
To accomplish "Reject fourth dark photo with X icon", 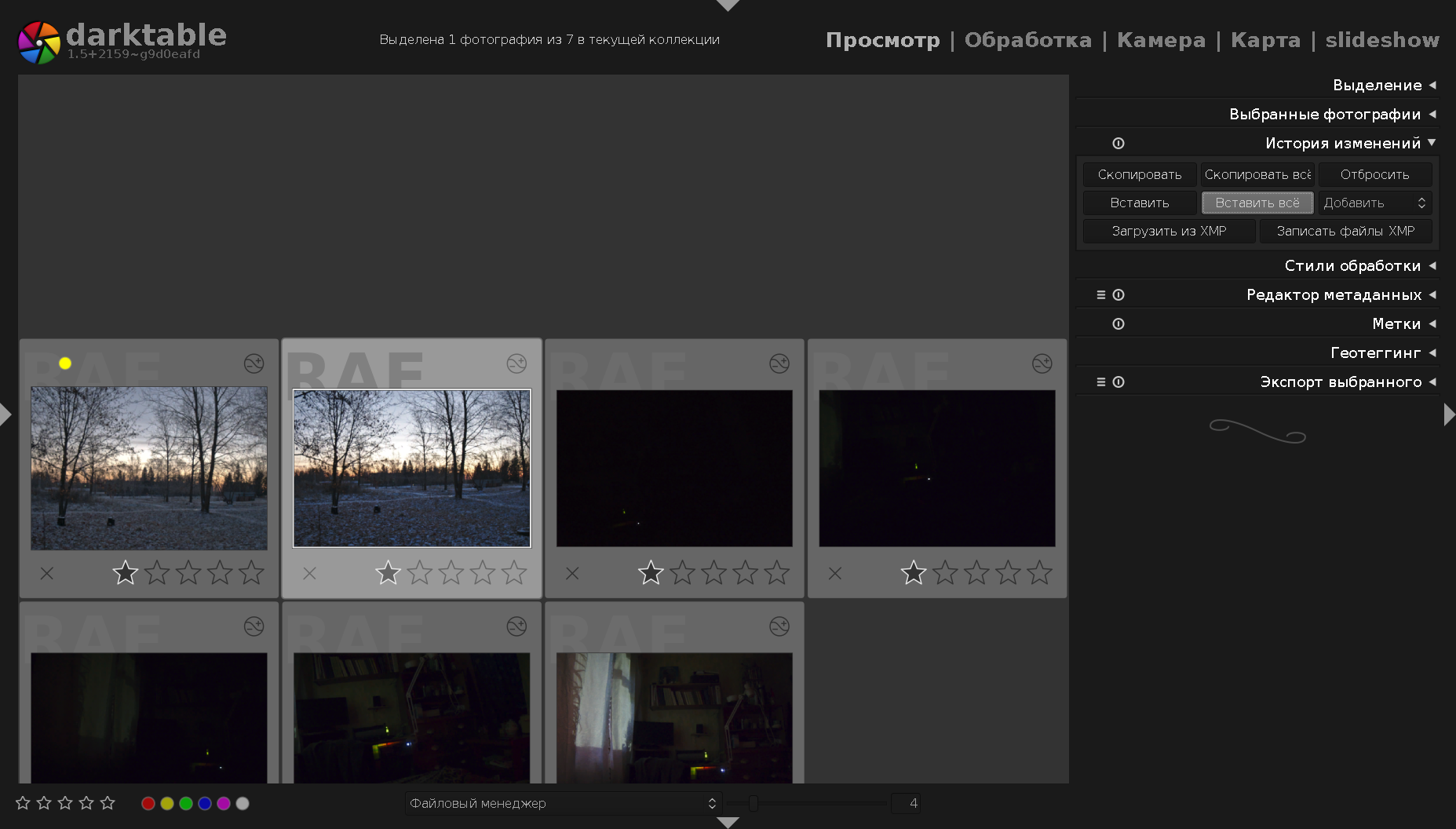I will tap(835, 573).
